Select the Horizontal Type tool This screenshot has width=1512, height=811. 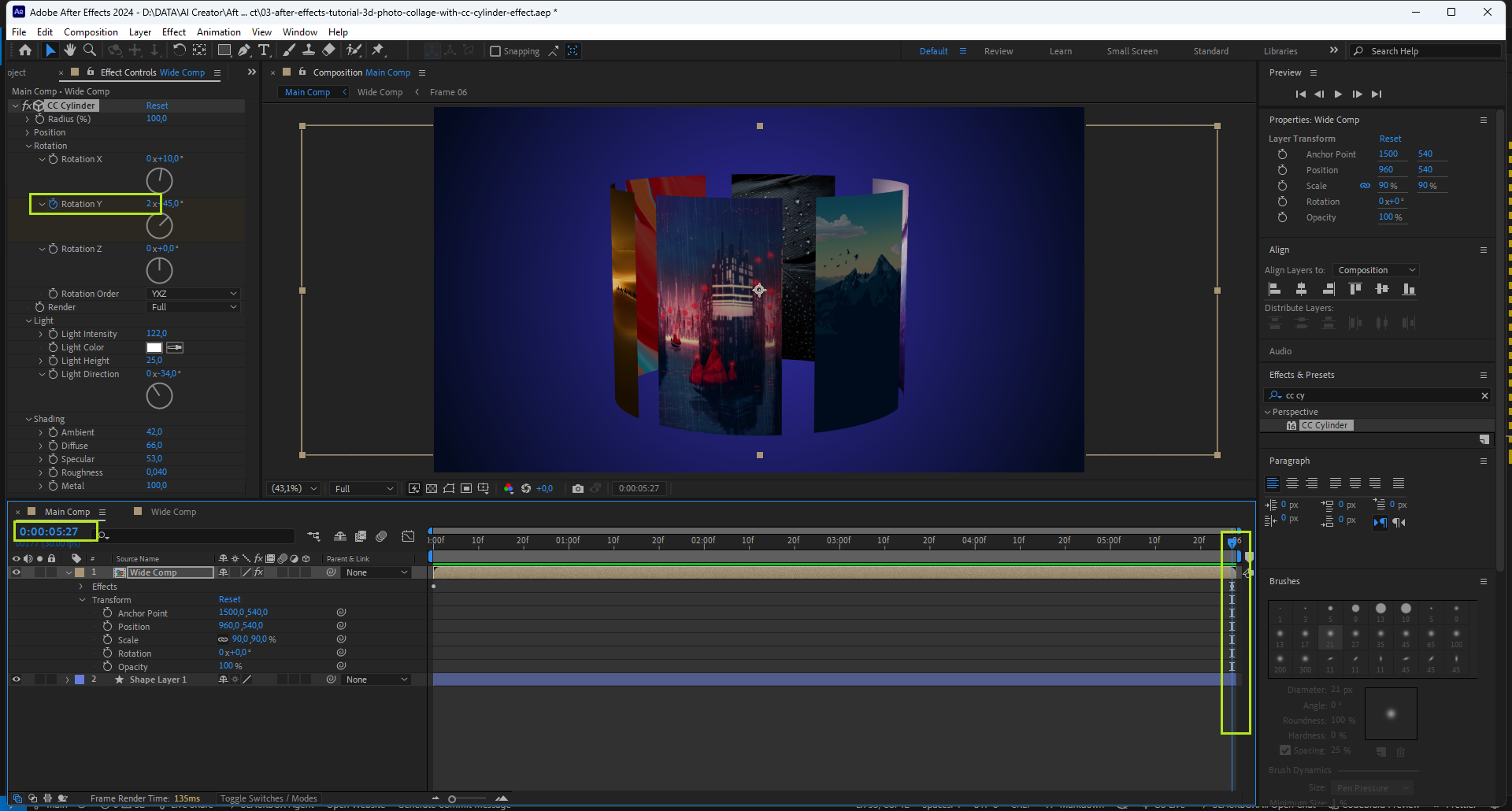[x=264, y=50]
